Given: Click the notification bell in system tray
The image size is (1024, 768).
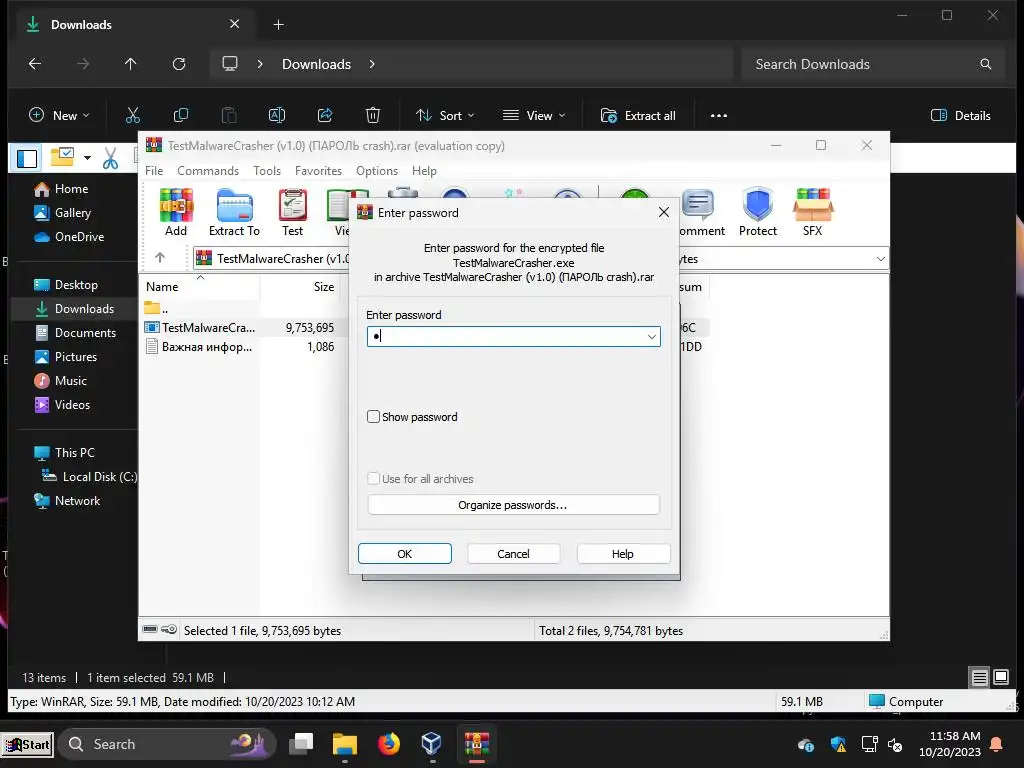Looking at the screenshot, I should (997, 744).
